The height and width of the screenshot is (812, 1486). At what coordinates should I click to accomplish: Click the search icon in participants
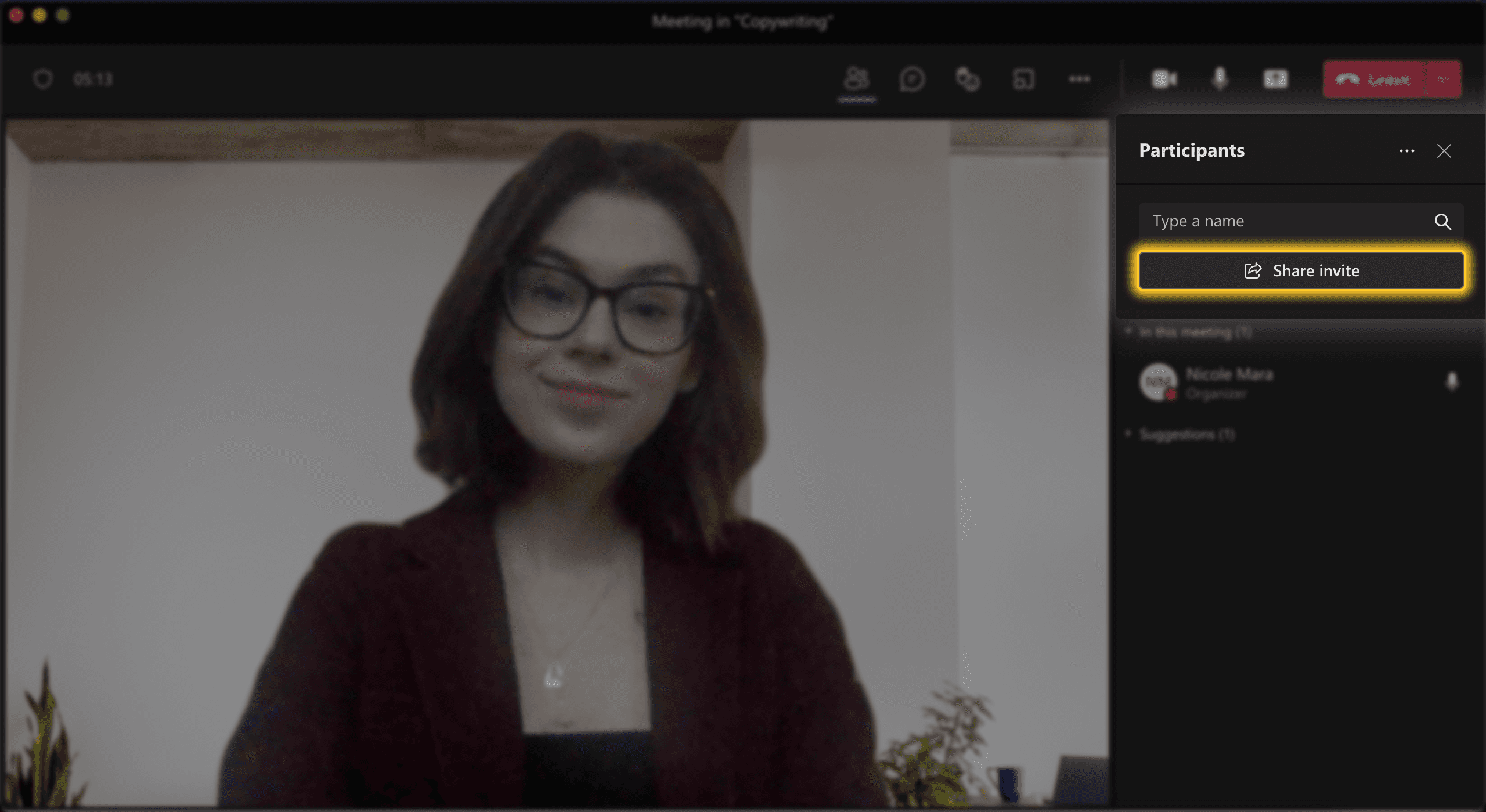(x=1443, y=221)
